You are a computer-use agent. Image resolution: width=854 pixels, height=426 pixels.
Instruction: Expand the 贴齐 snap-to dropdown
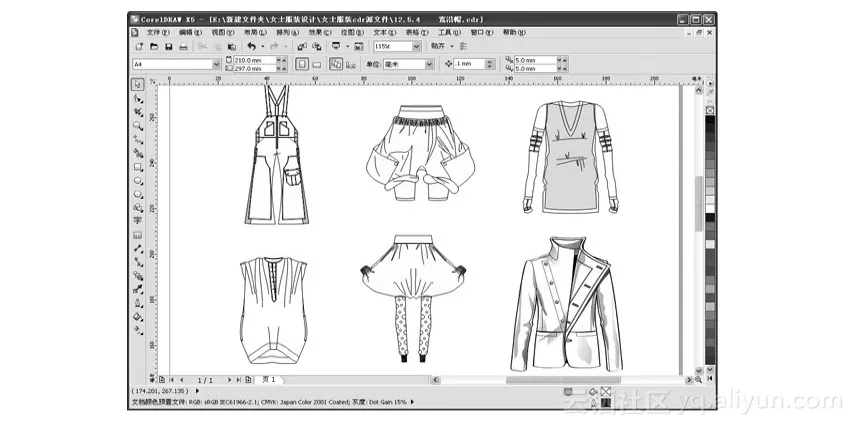coord(452,47)
